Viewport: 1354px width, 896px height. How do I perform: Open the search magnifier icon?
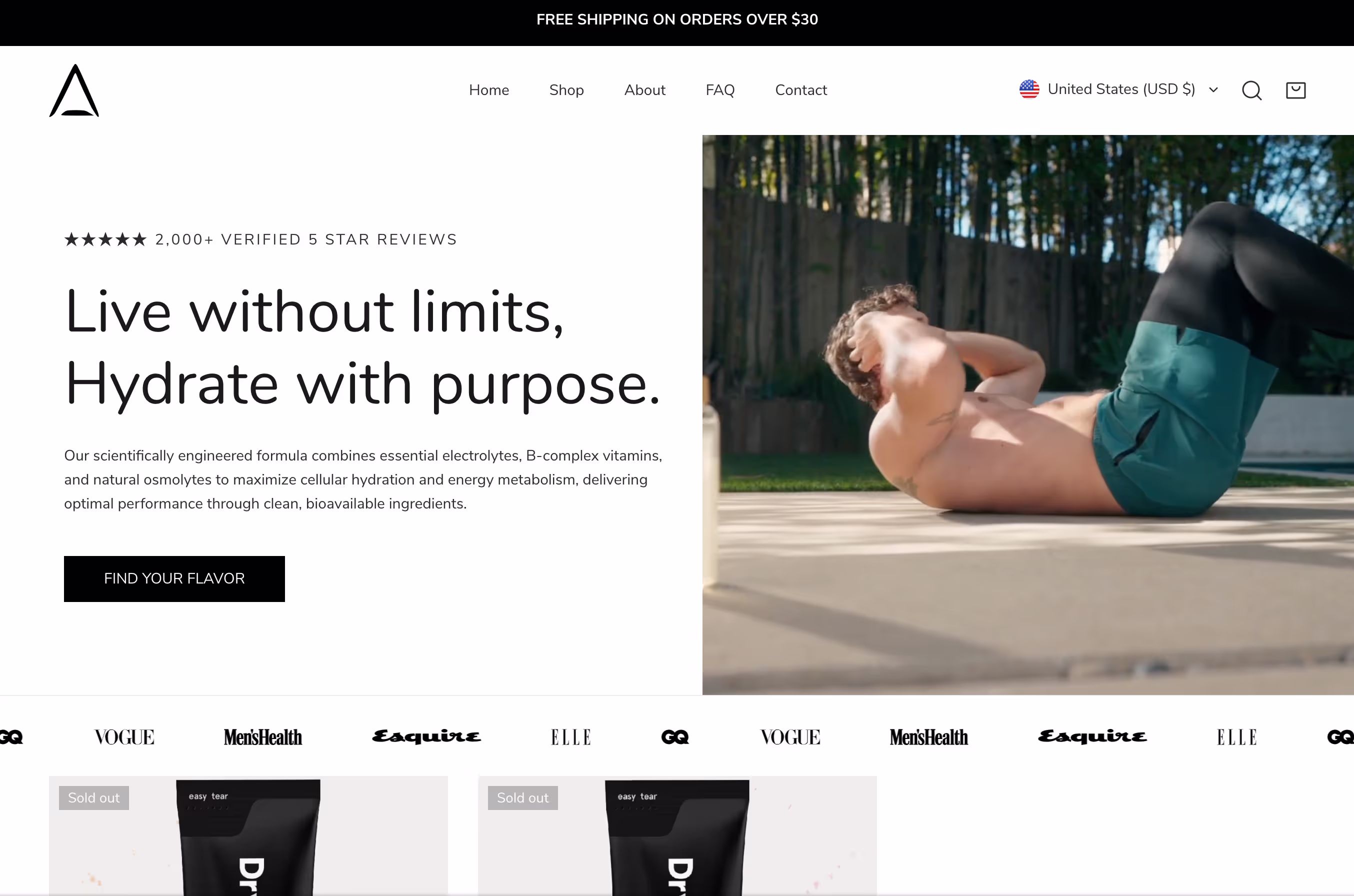1251,90
